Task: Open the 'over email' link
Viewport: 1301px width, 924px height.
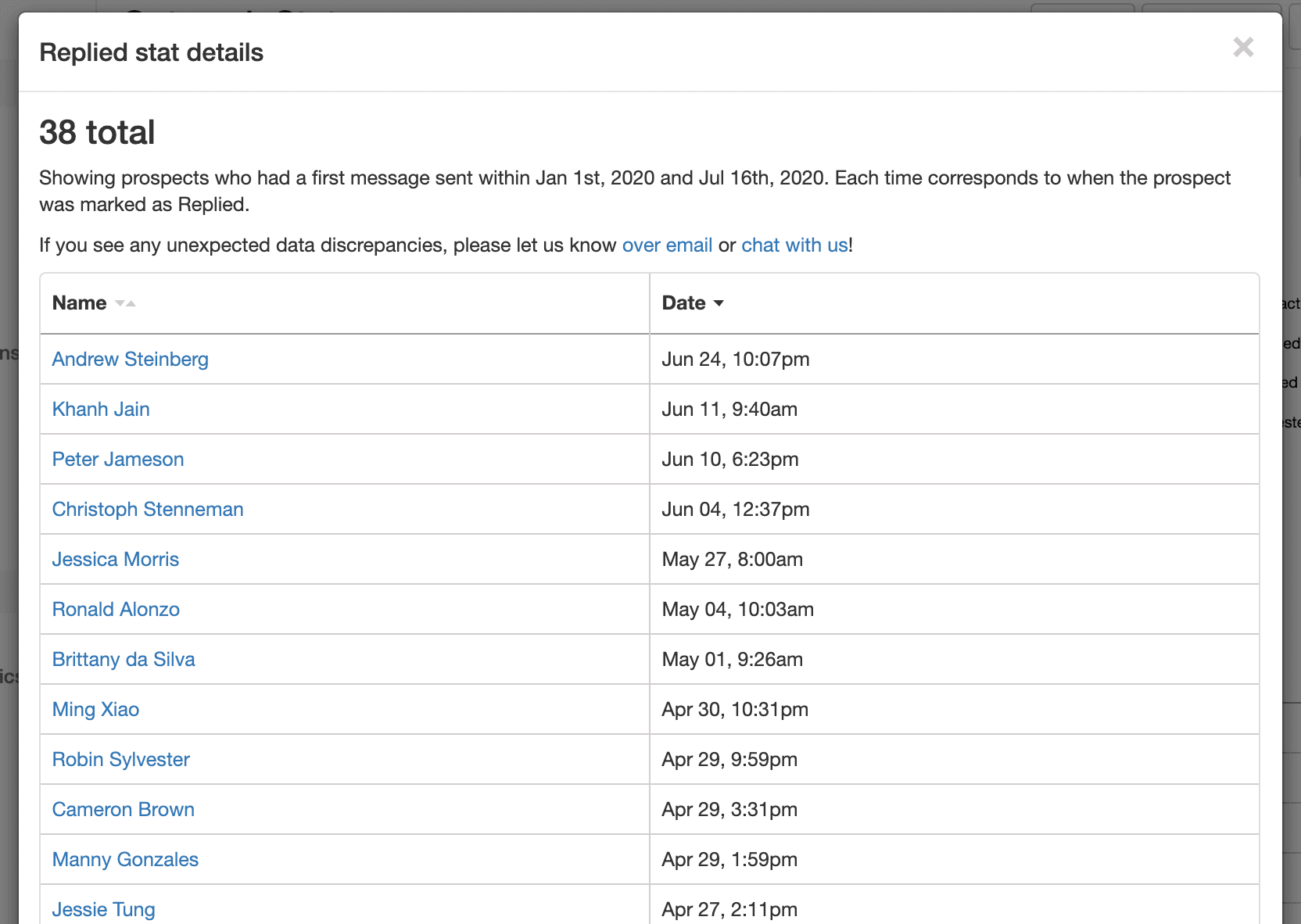Action: 667,245
